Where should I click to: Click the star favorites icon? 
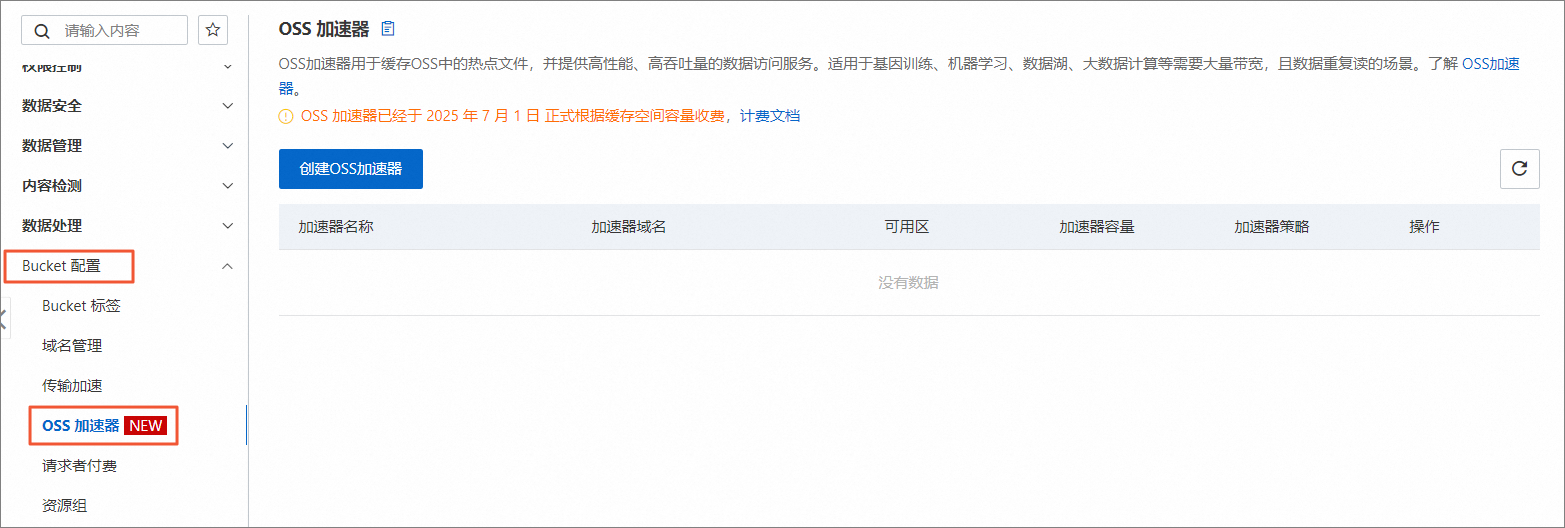tap(213, 30)
